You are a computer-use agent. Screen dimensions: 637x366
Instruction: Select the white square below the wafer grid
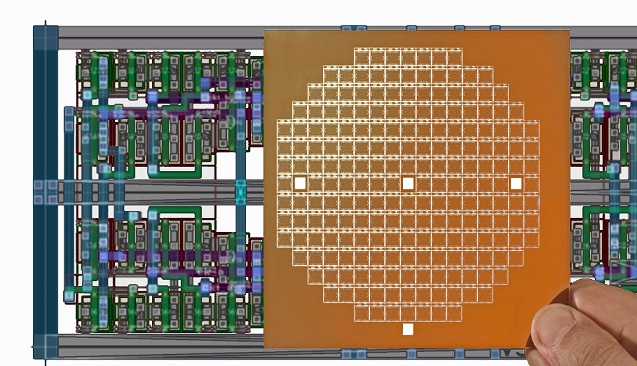pos(408,329)
